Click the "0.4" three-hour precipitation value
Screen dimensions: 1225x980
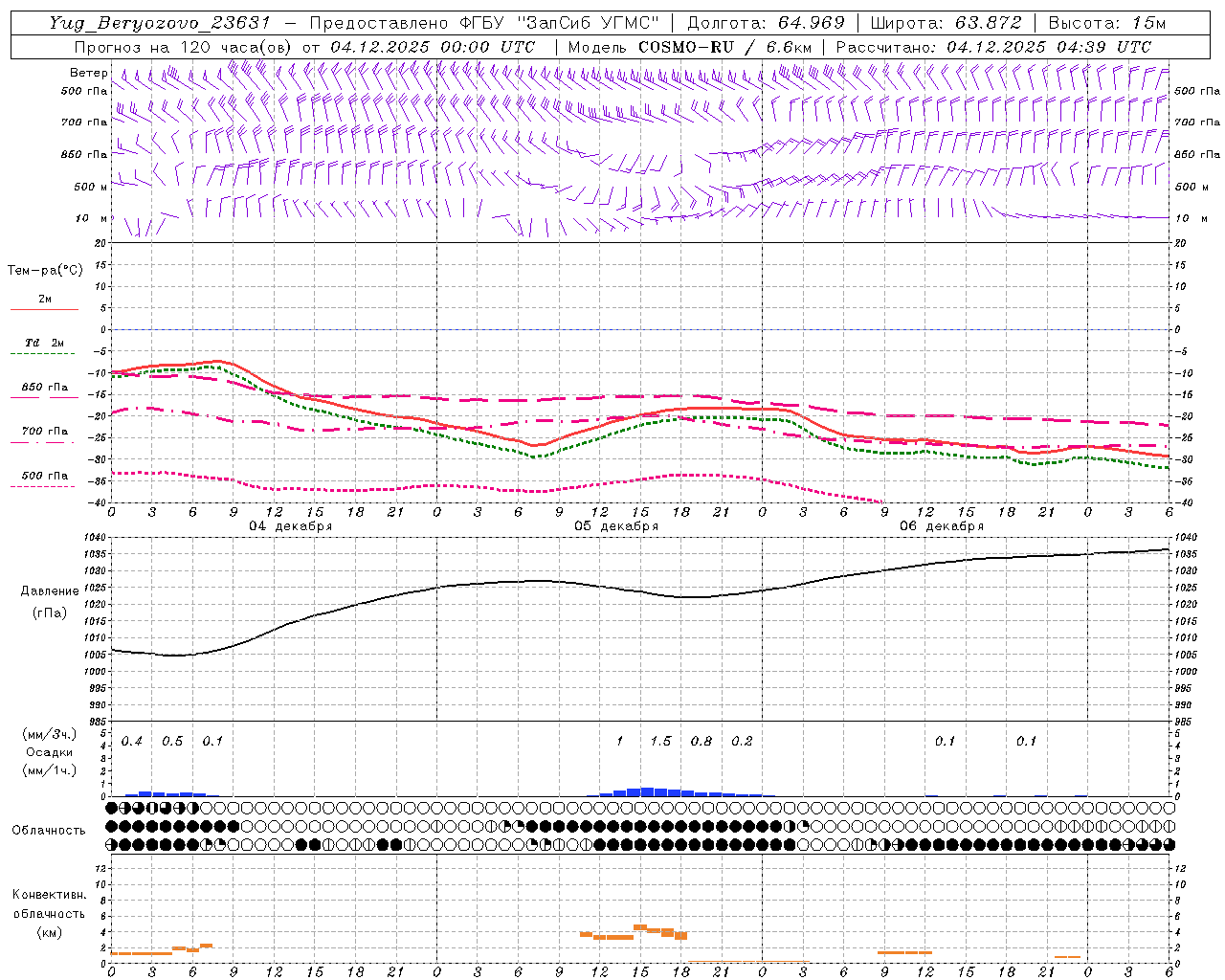131,741
